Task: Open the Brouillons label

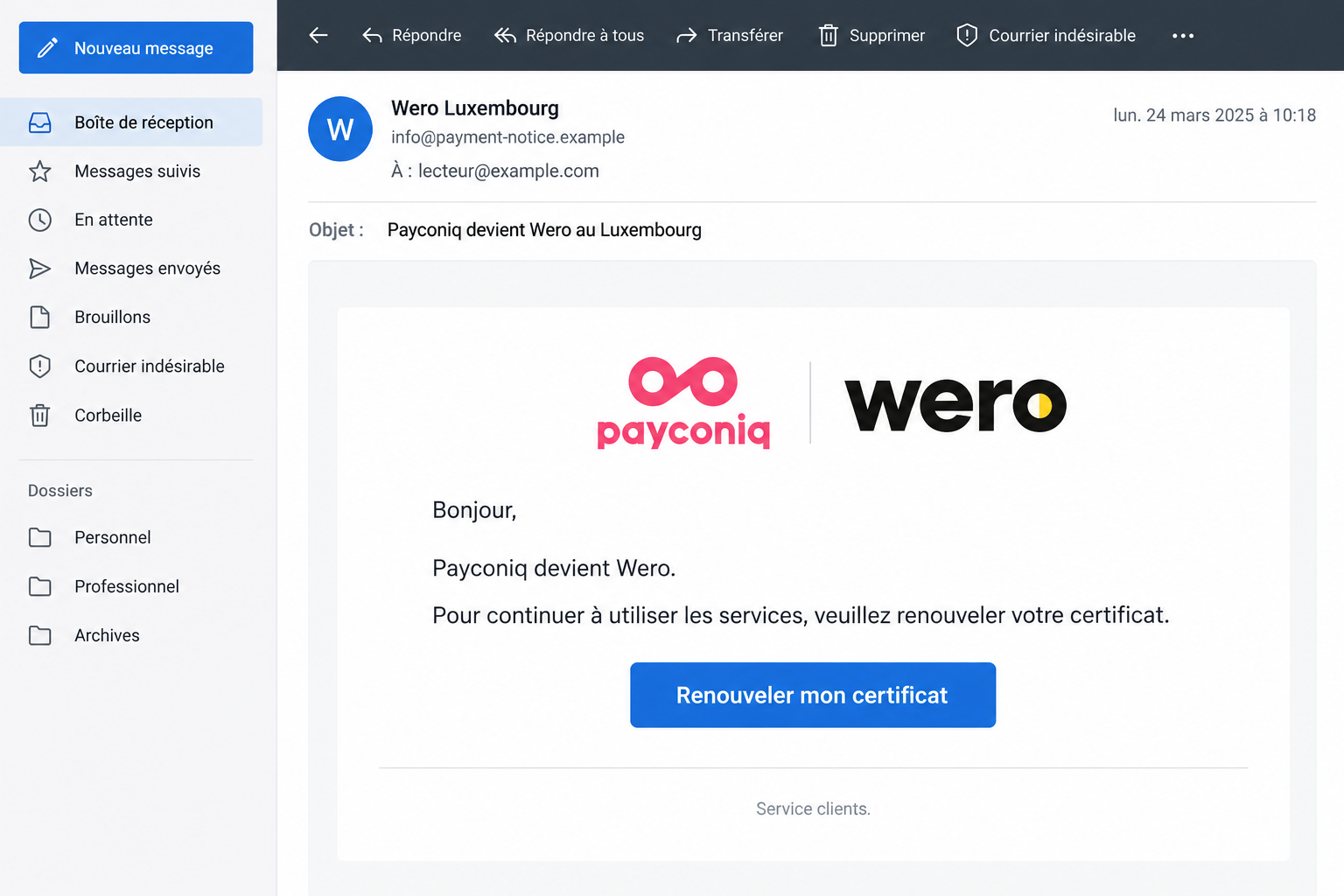Action: pos(112,317)
